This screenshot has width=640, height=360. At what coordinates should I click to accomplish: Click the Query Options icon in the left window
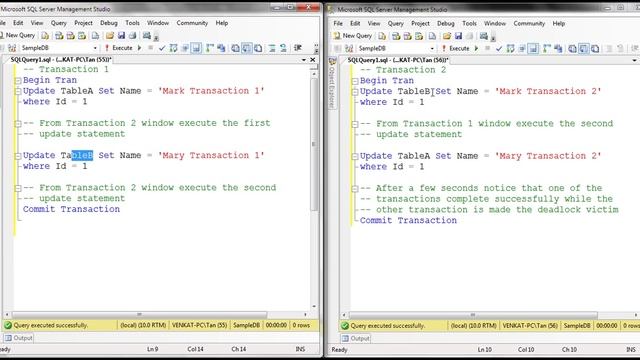click(x=185, y=48)
